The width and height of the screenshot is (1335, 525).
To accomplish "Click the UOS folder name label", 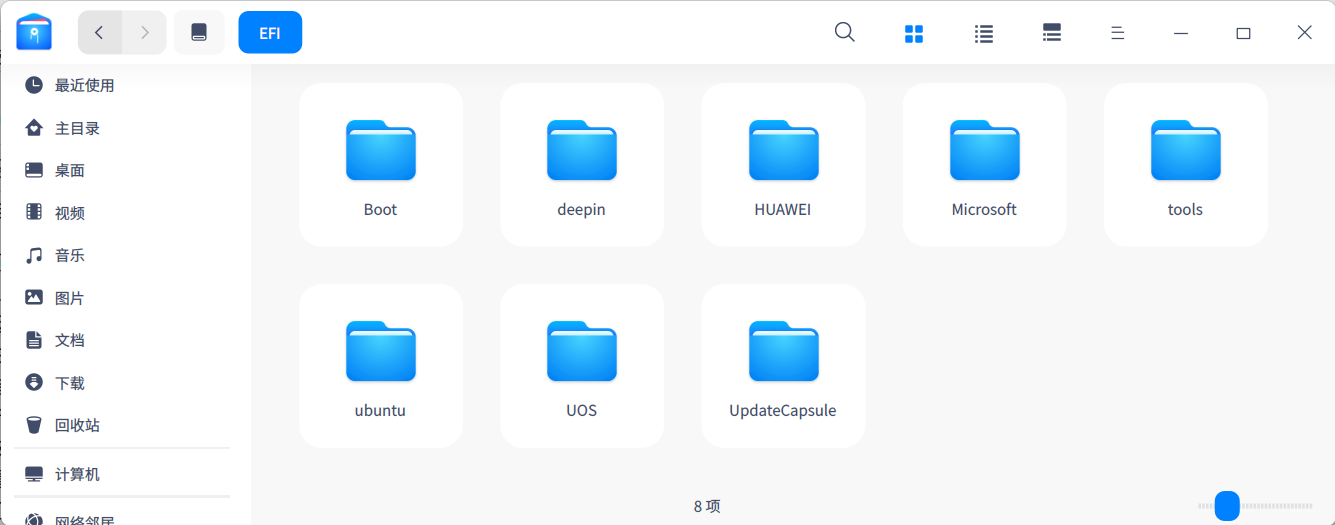I will [x=582, y=411].
